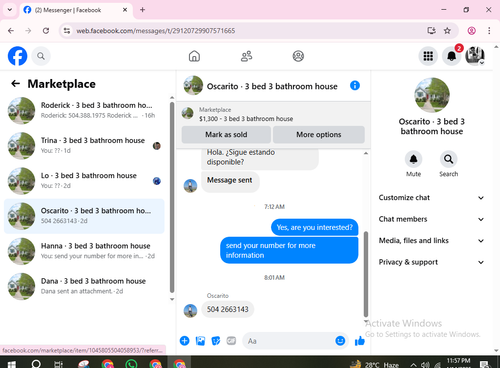Viewport: 500px width, 368px height.
Task: Click the '504 2663143' message bubble
Action: 228,309
